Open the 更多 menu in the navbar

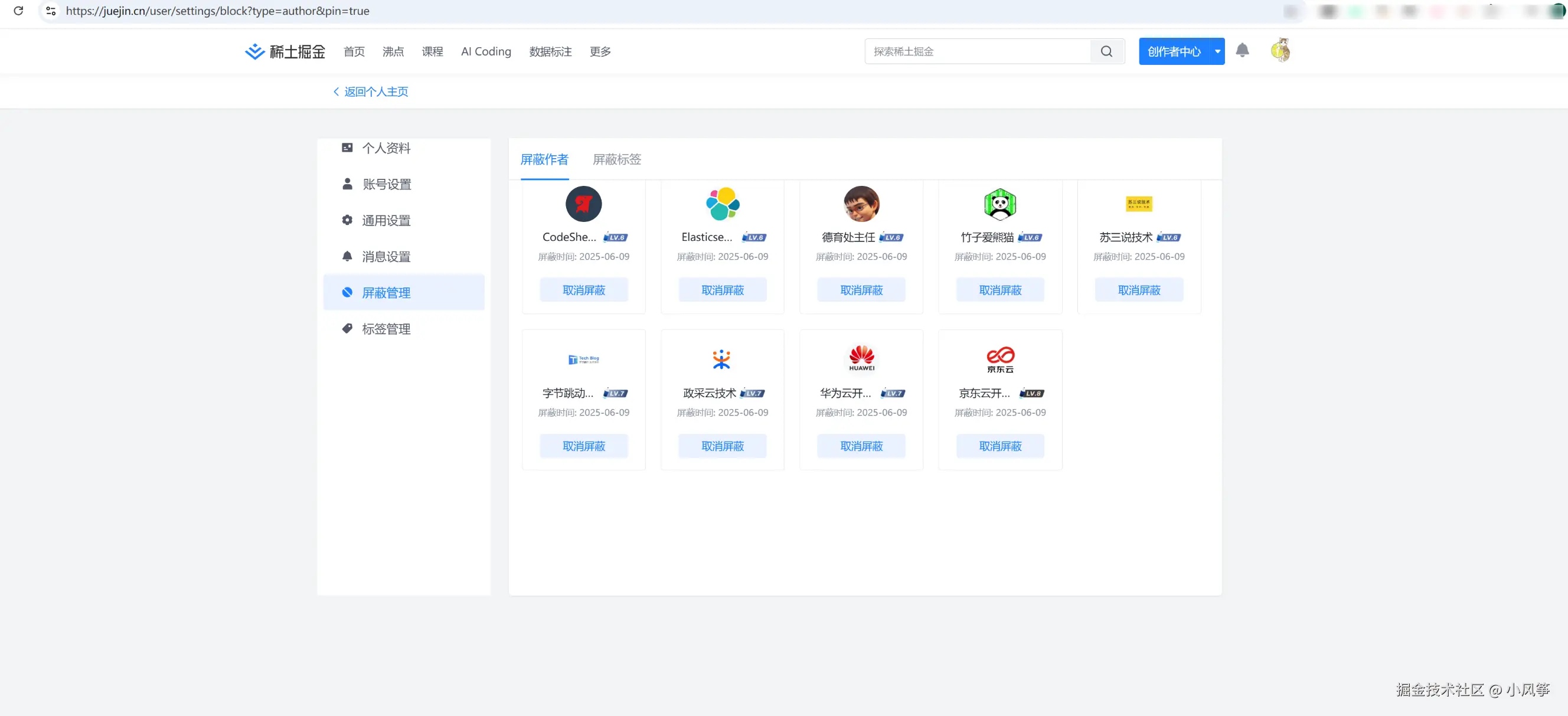pyautogui.click(x=600, y=51)
